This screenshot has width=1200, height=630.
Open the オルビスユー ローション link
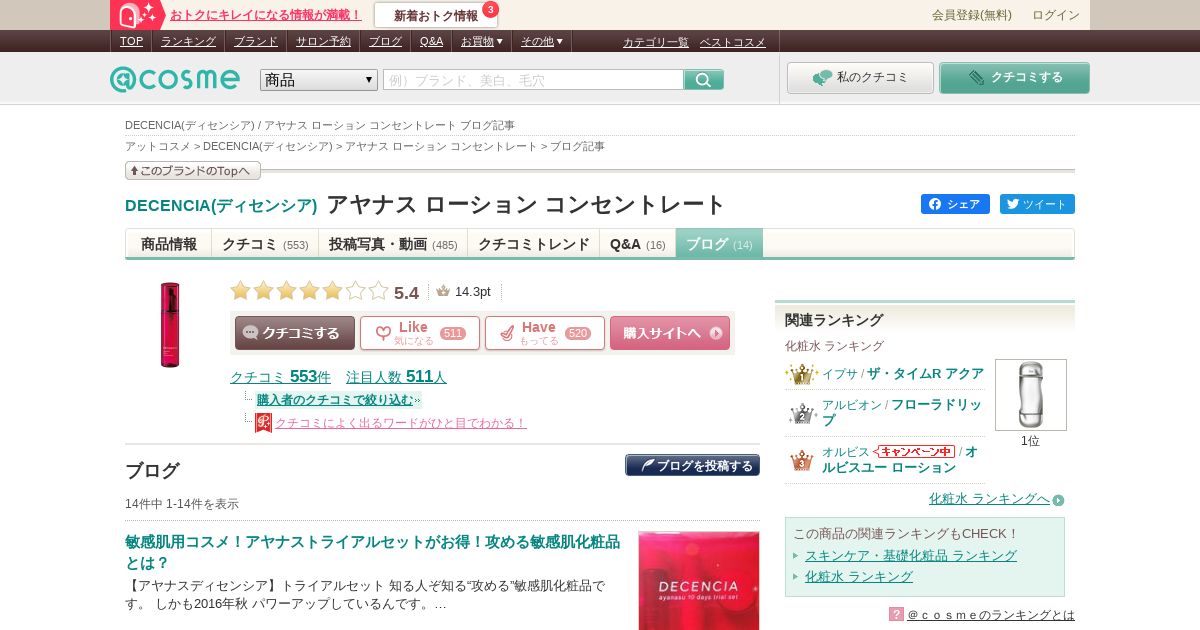pos(900,460)
